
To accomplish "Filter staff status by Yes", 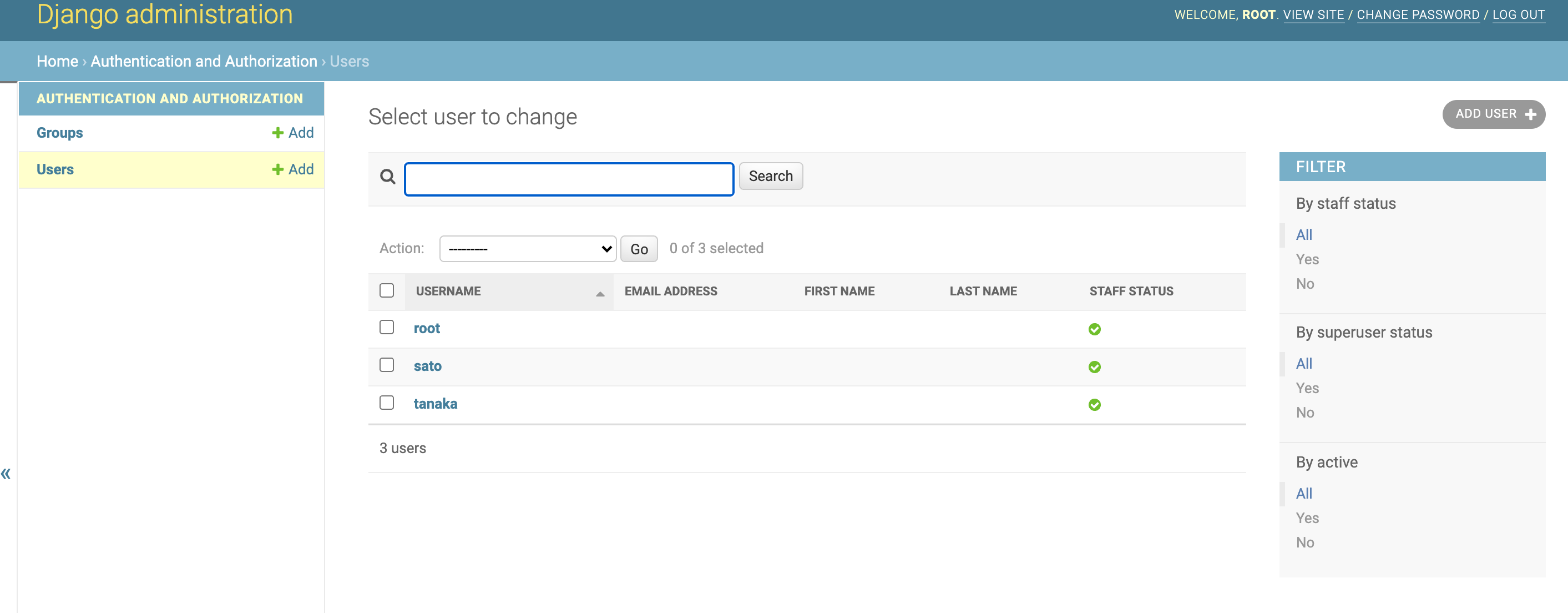I will [x=1307, y=259].
